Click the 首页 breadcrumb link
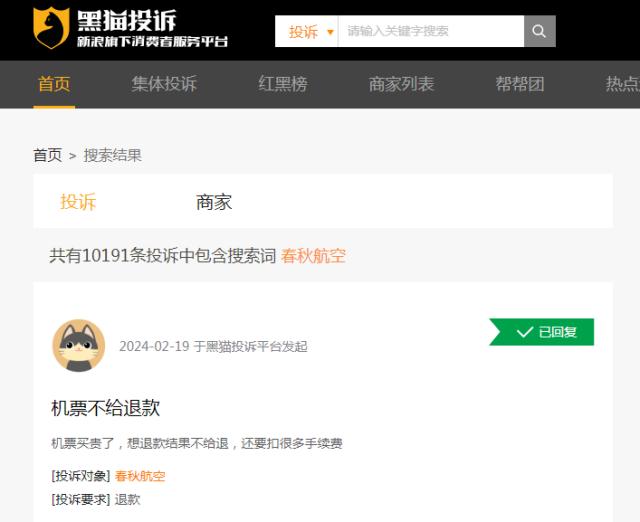 coord(48,155)
